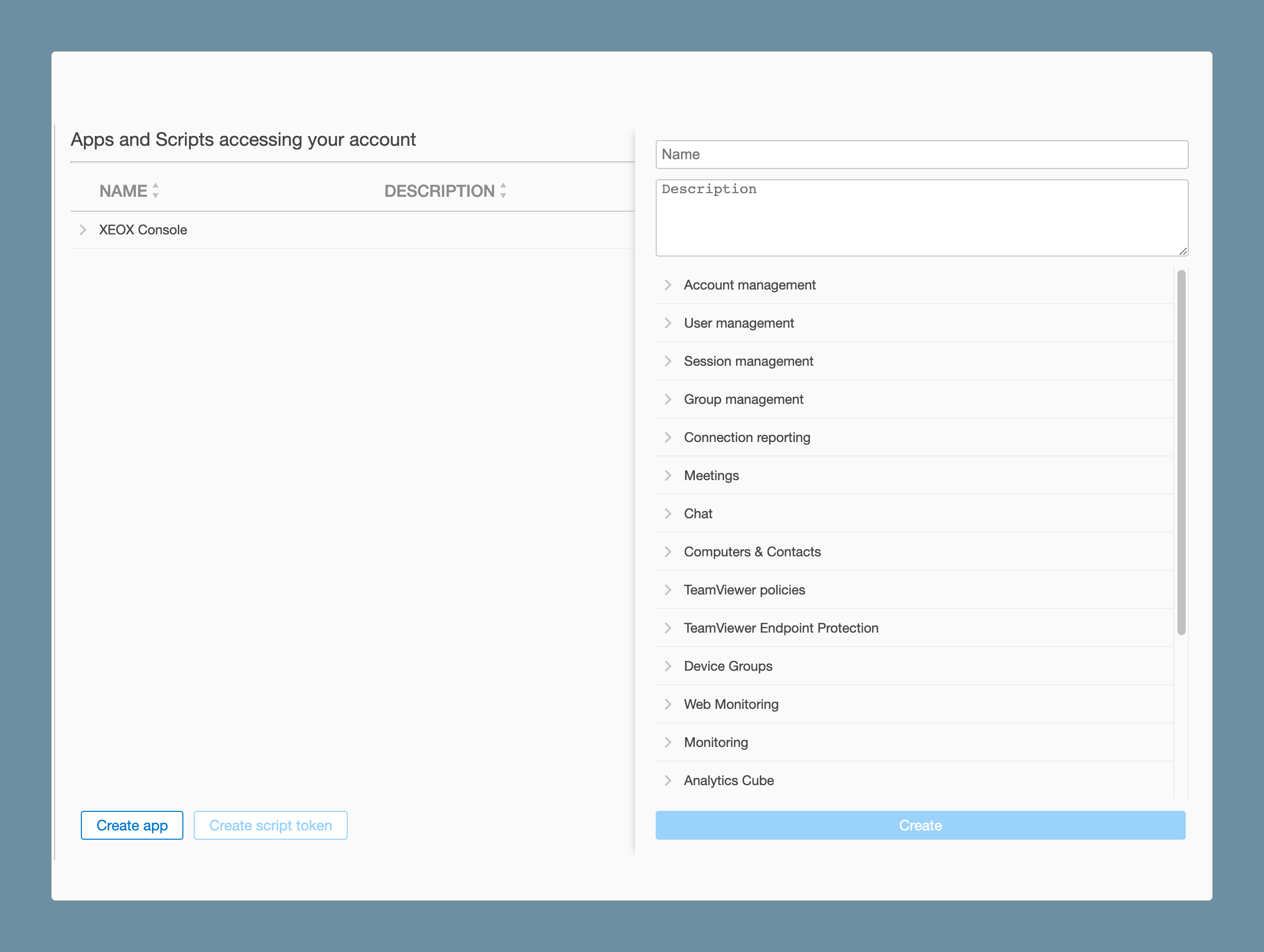The width and height of the screenshot is (1264, 952).
Task: Expand Monitoring chevron
Action: coord(668,742)
